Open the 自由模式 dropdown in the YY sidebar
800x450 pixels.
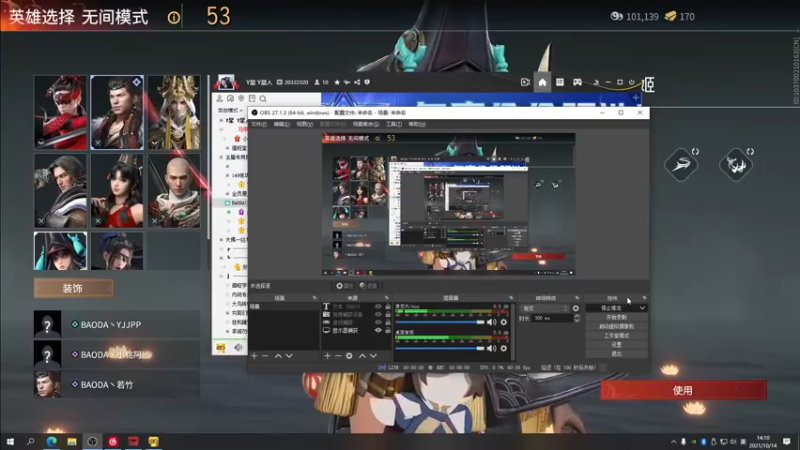(x=230, y=110)
